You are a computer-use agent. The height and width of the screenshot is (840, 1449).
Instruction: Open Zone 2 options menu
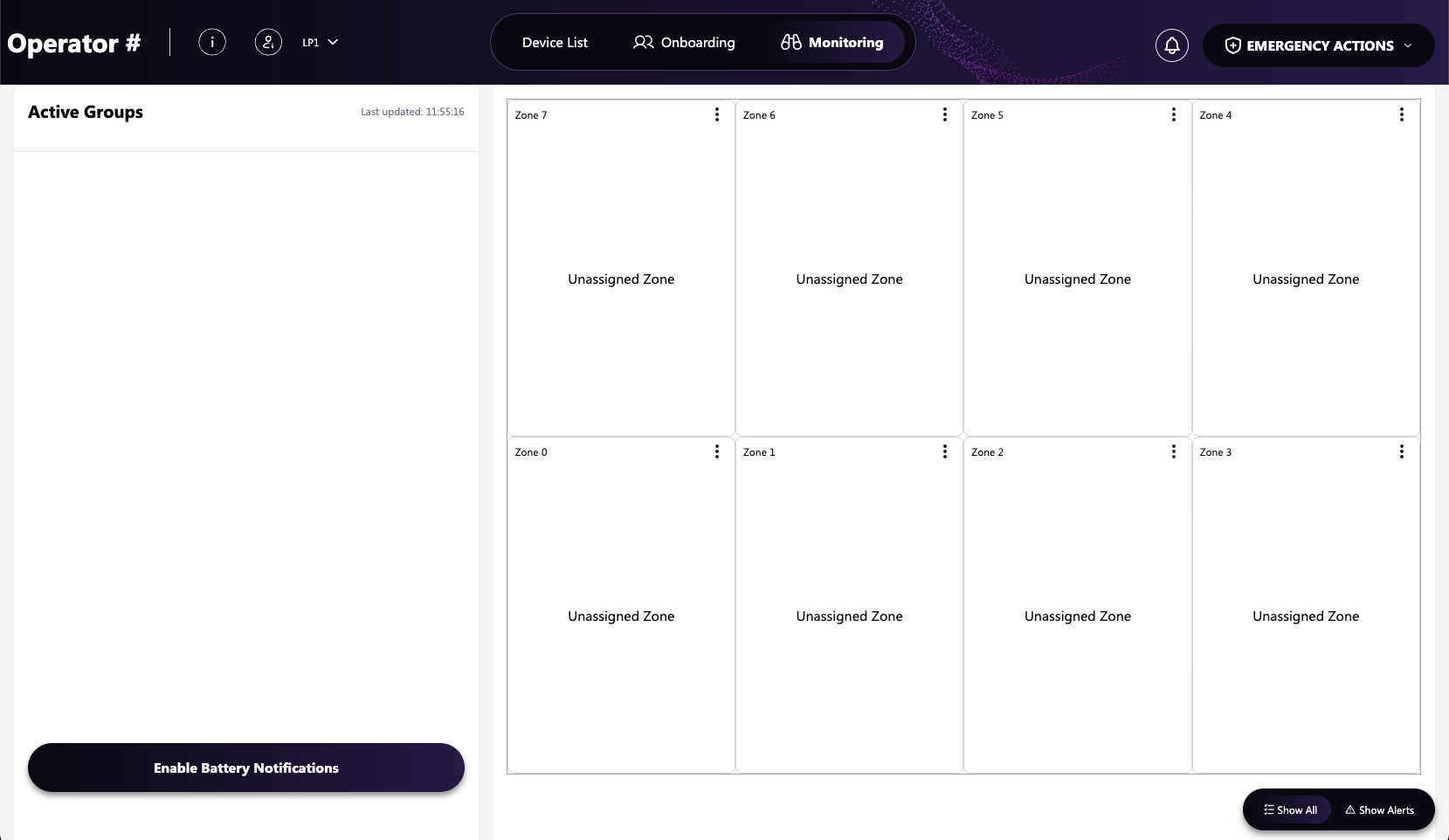tap(1173, 451)
